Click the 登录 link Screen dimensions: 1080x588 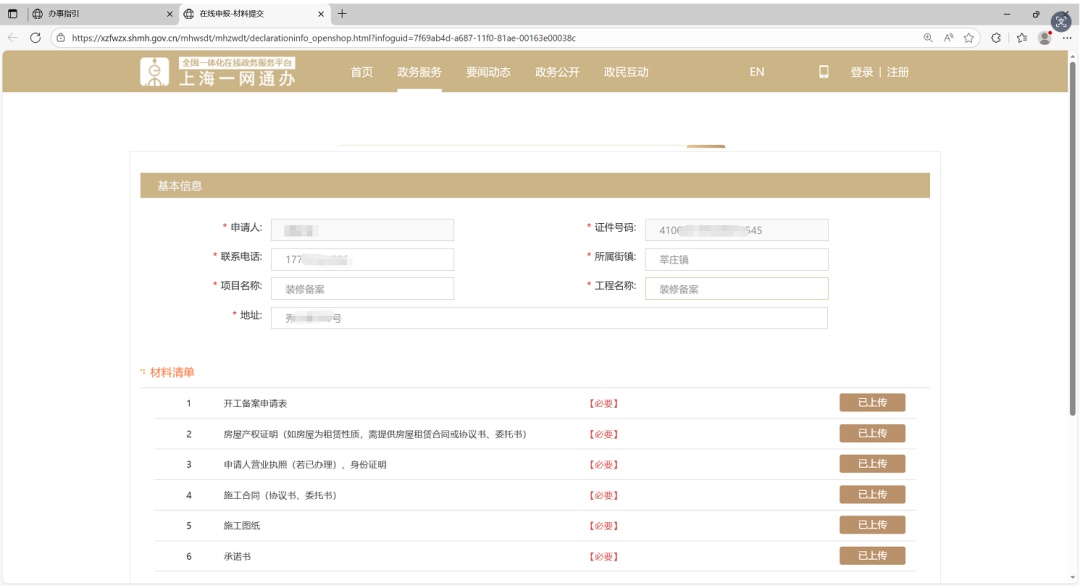pyautogui.click(x=861, y=72)
